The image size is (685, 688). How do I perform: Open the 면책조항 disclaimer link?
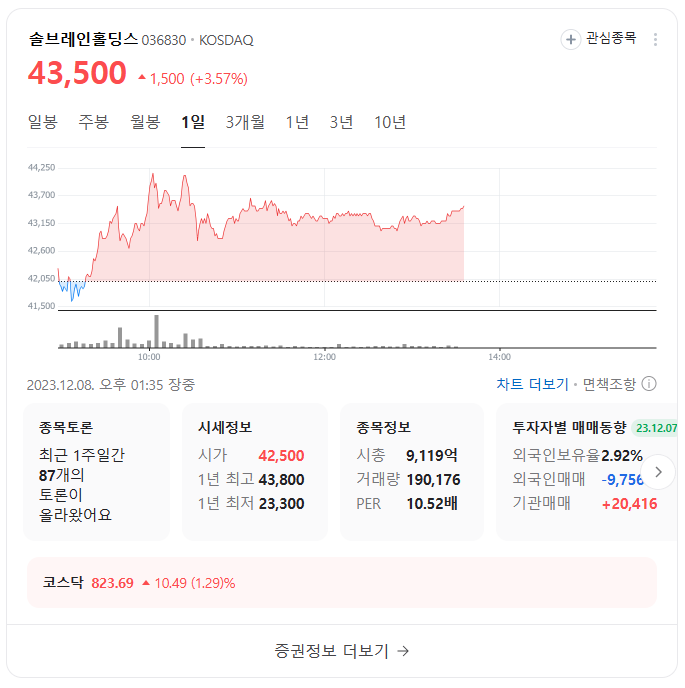point(609,384)
